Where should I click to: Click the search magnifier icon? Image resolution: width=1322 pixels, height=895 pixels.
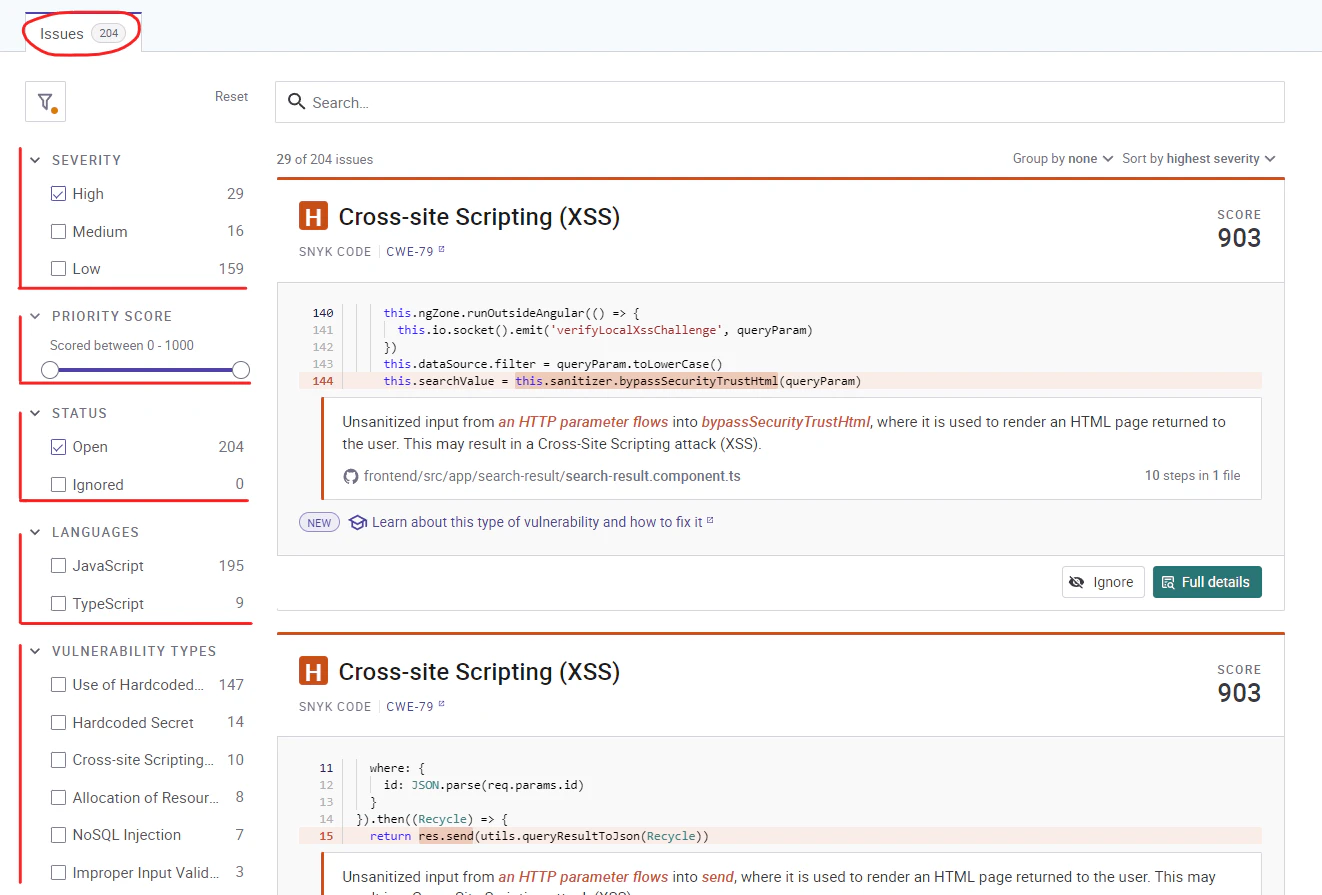296,102
